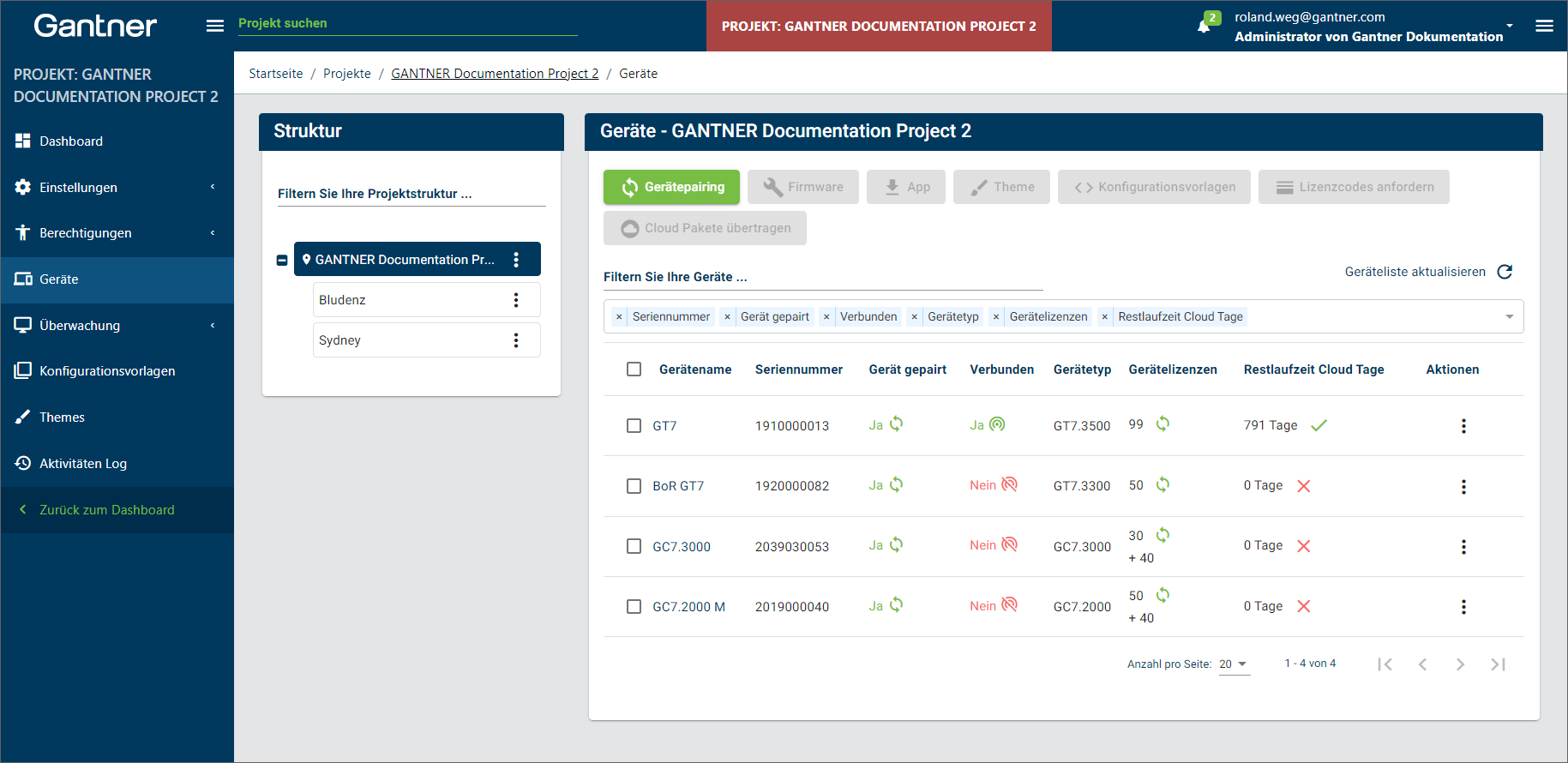Focus the Projekt suchen search field
1568x763 pixels.
[x=408, y=24]
